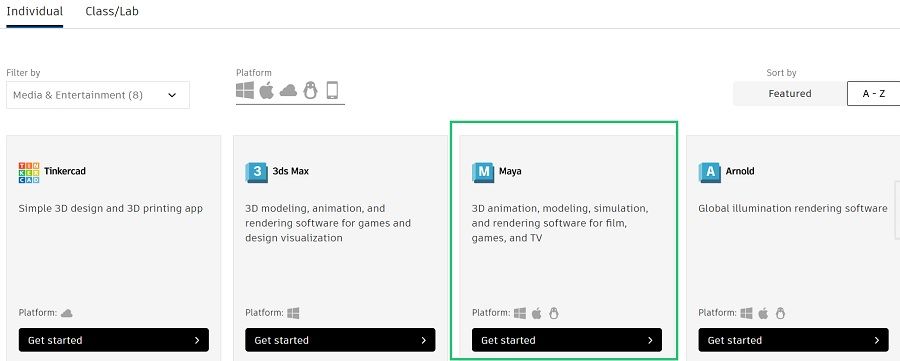
Task: Click Maya's Linux platform icon
Action: (x=553, y=313)
